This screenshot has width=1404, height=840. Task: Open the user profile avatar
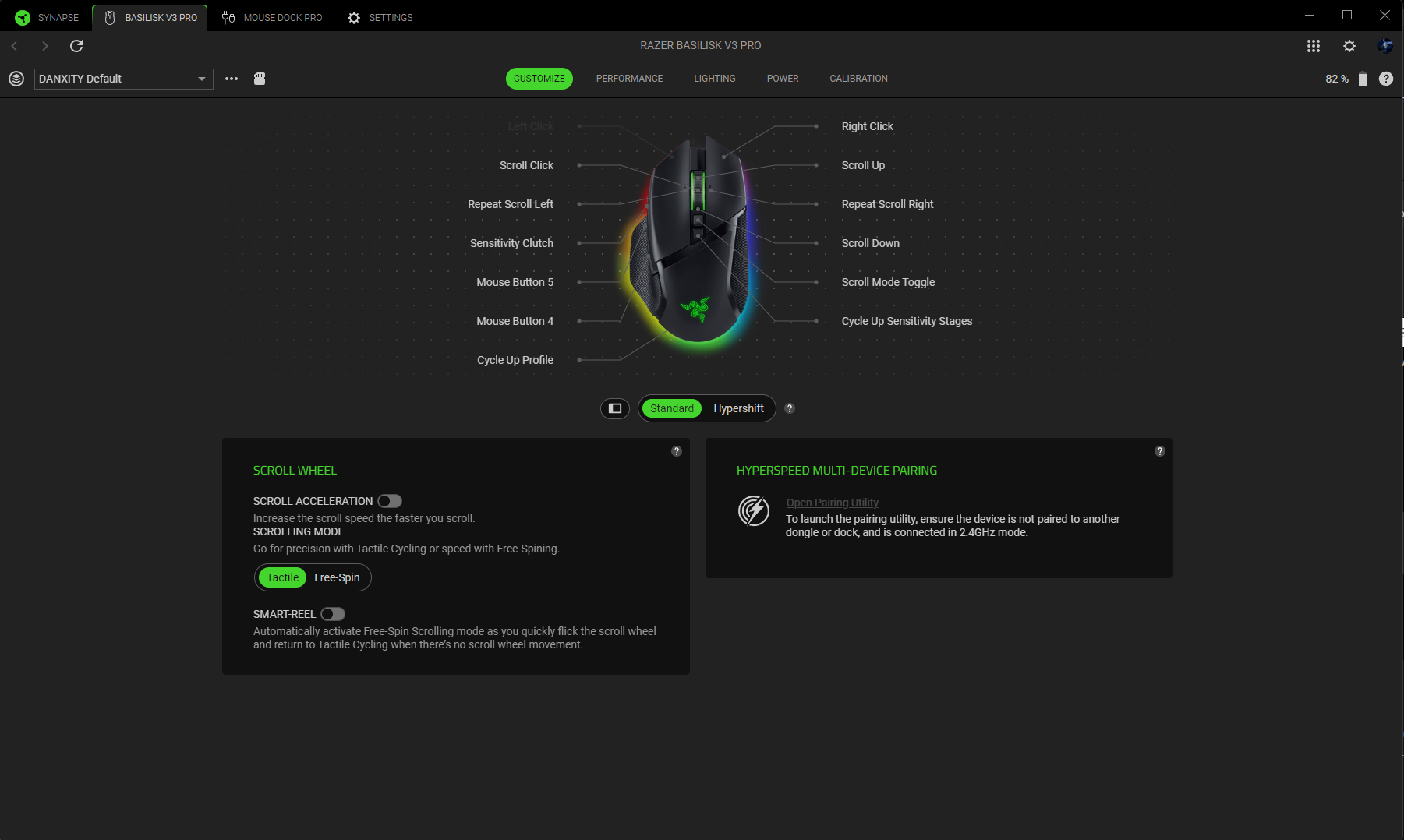pos(1385,46)
